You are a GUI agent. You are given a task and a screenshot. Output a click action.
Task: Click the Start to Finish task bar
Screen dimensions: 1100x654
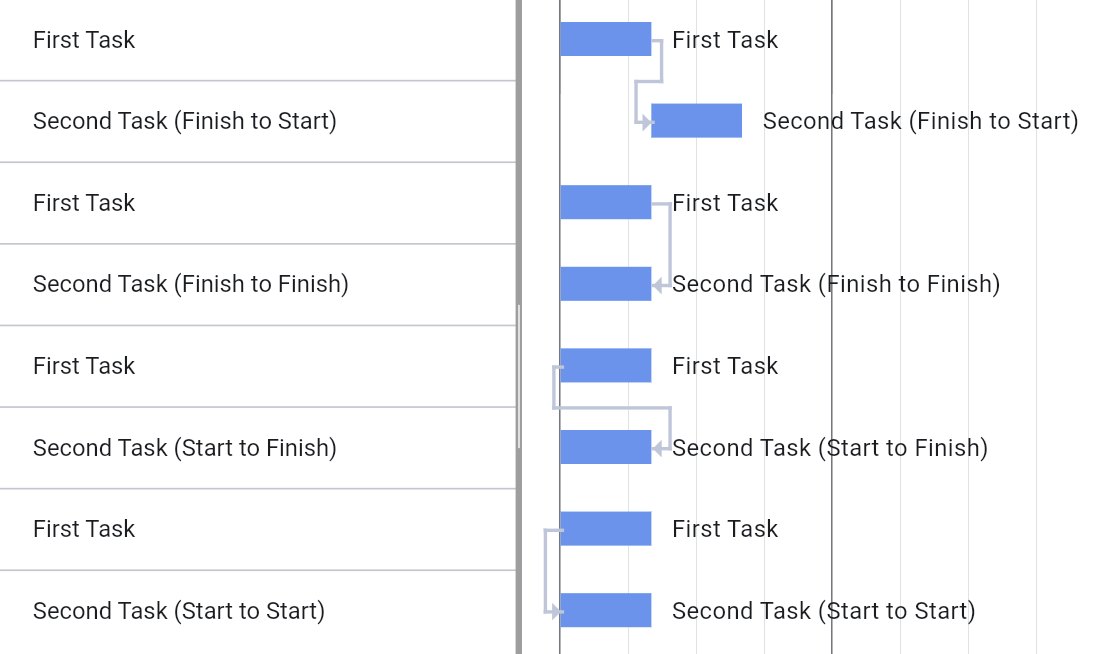point(605,447)
